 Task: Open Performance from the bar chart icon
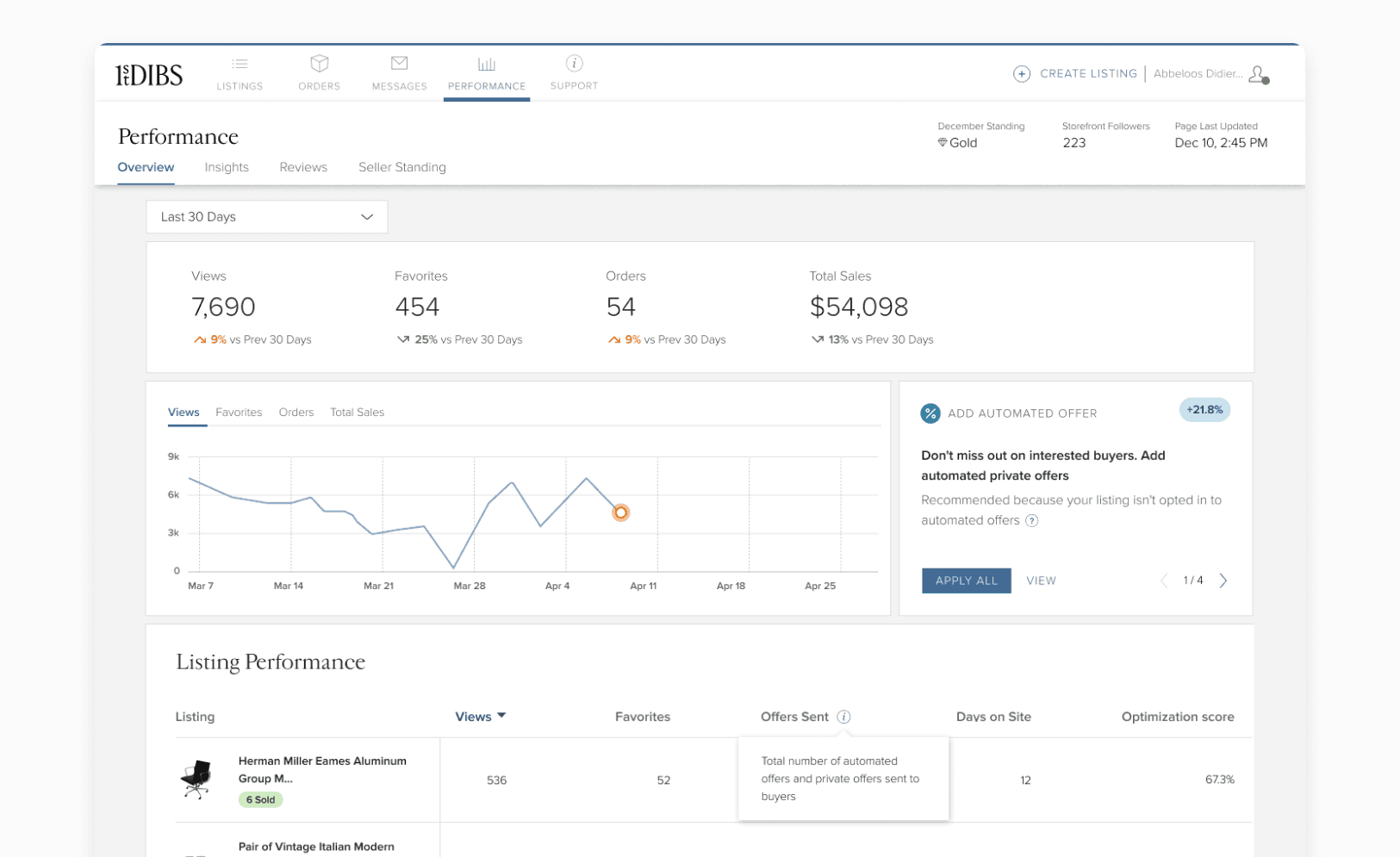[x=487, y=64]
